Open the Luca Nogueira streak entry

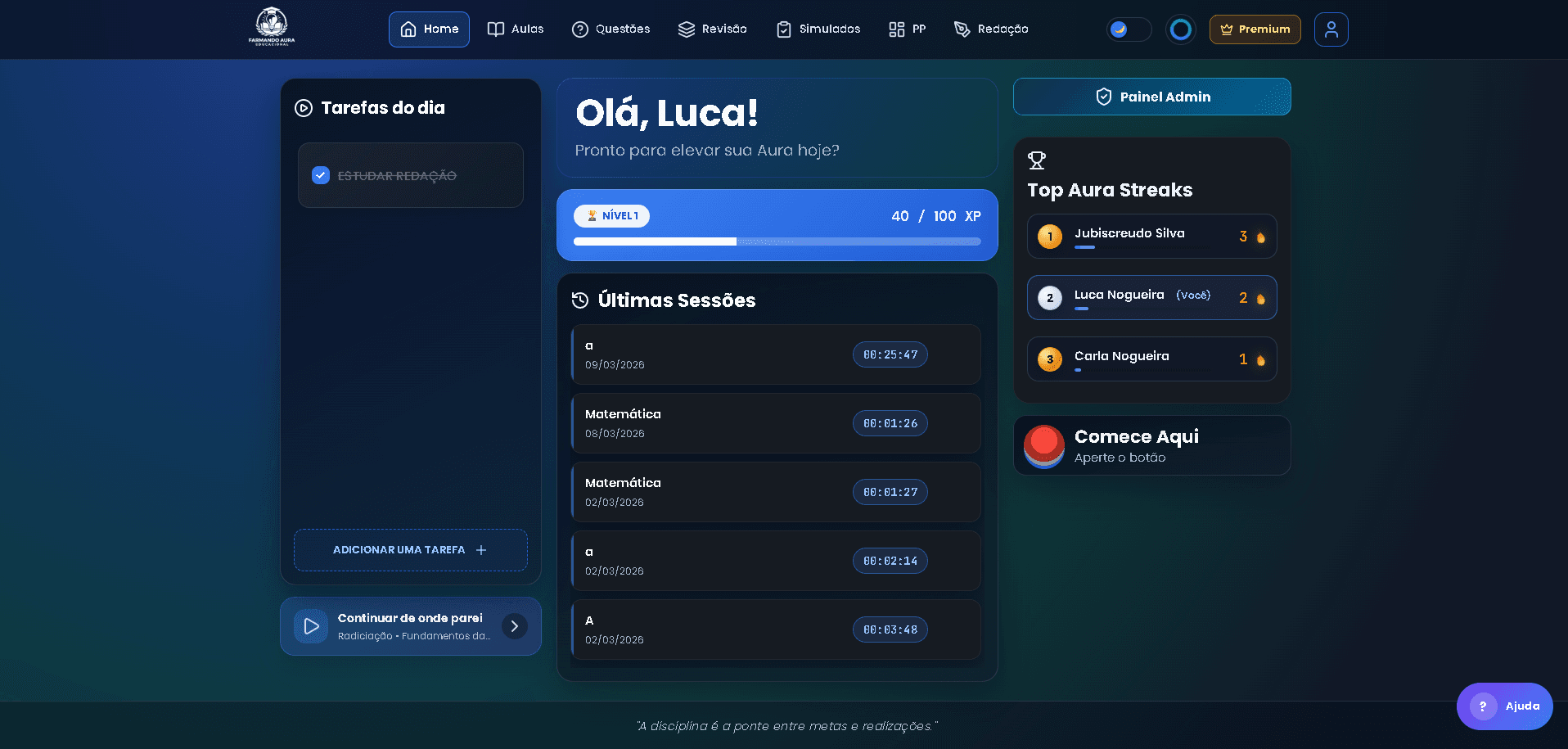coord(1151,297)
